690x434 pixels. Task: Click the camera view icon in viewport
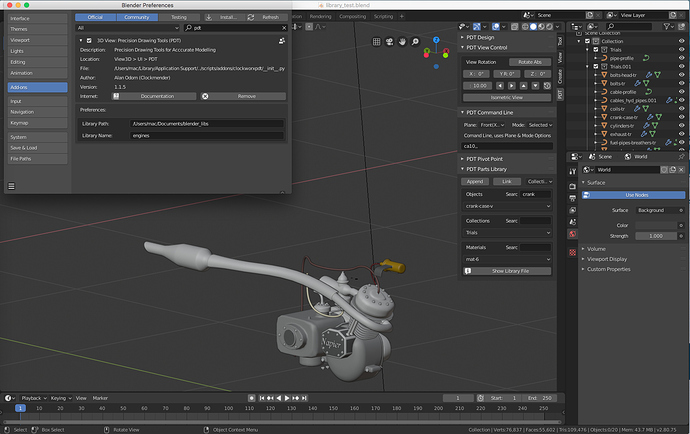click(x=389, y=42)
